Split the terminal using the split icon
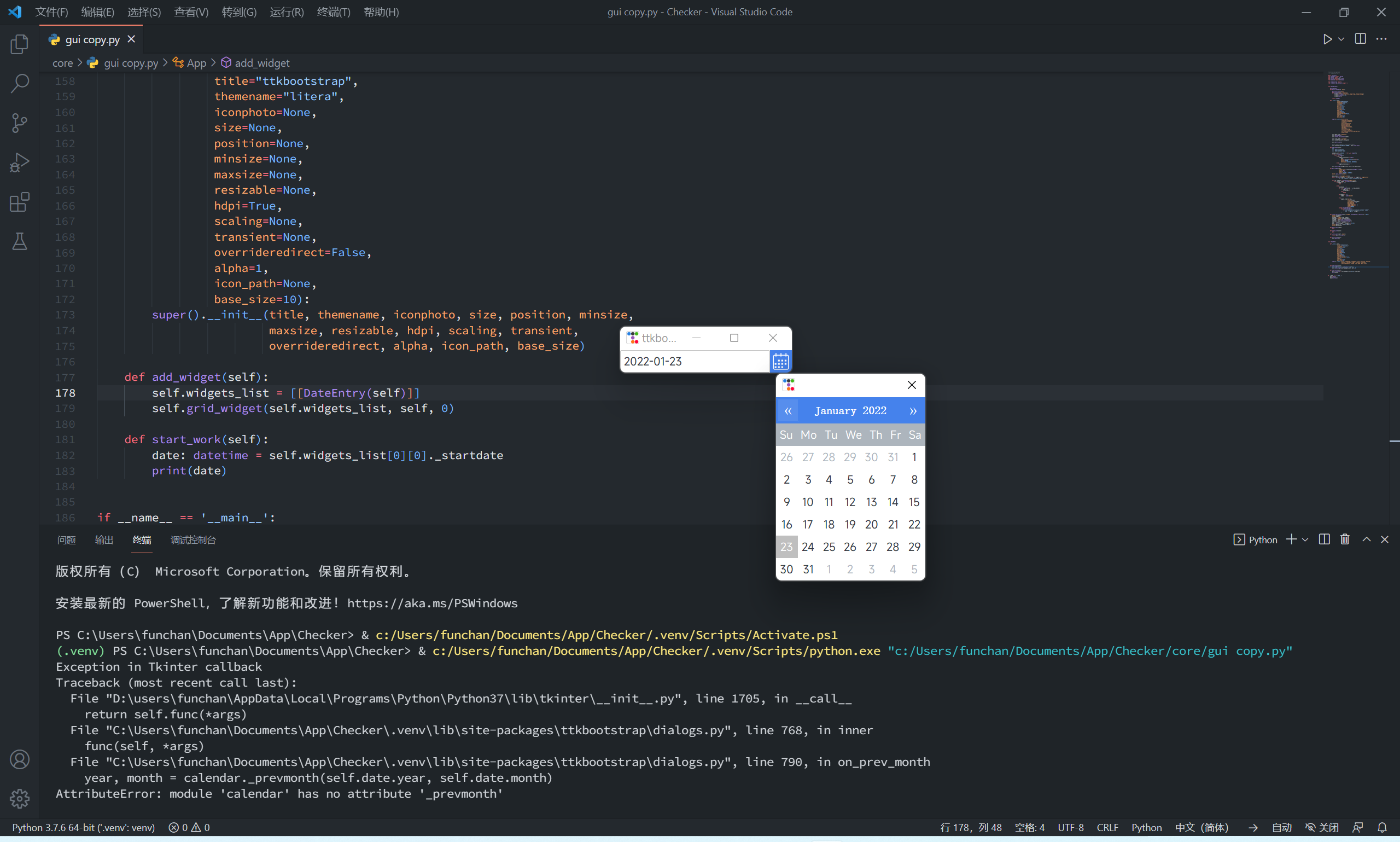The width and height of the screenshot is (1400, 842). click(1324, 539)
